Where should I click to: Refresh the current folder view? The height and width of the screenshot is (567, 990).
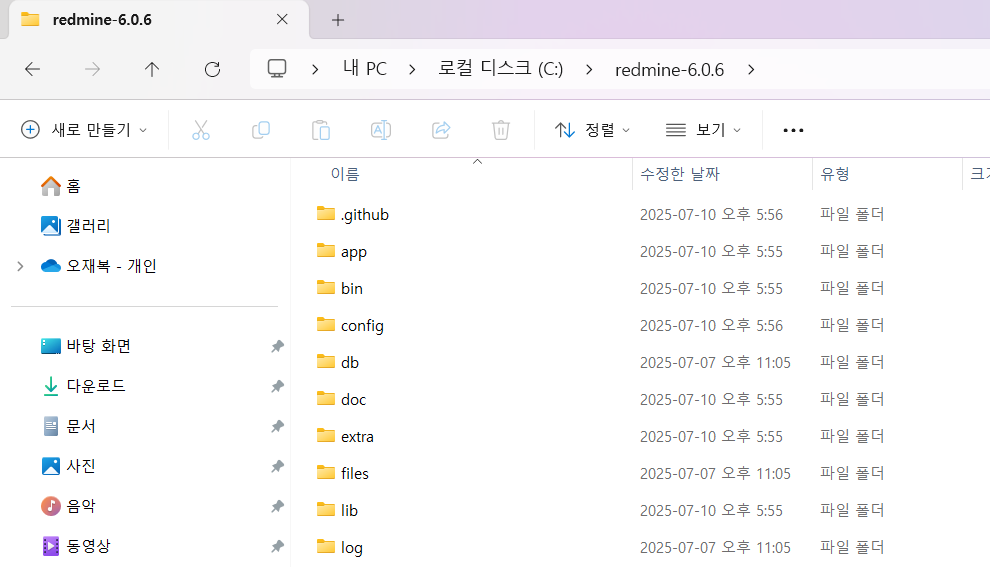tap(212, 69)
